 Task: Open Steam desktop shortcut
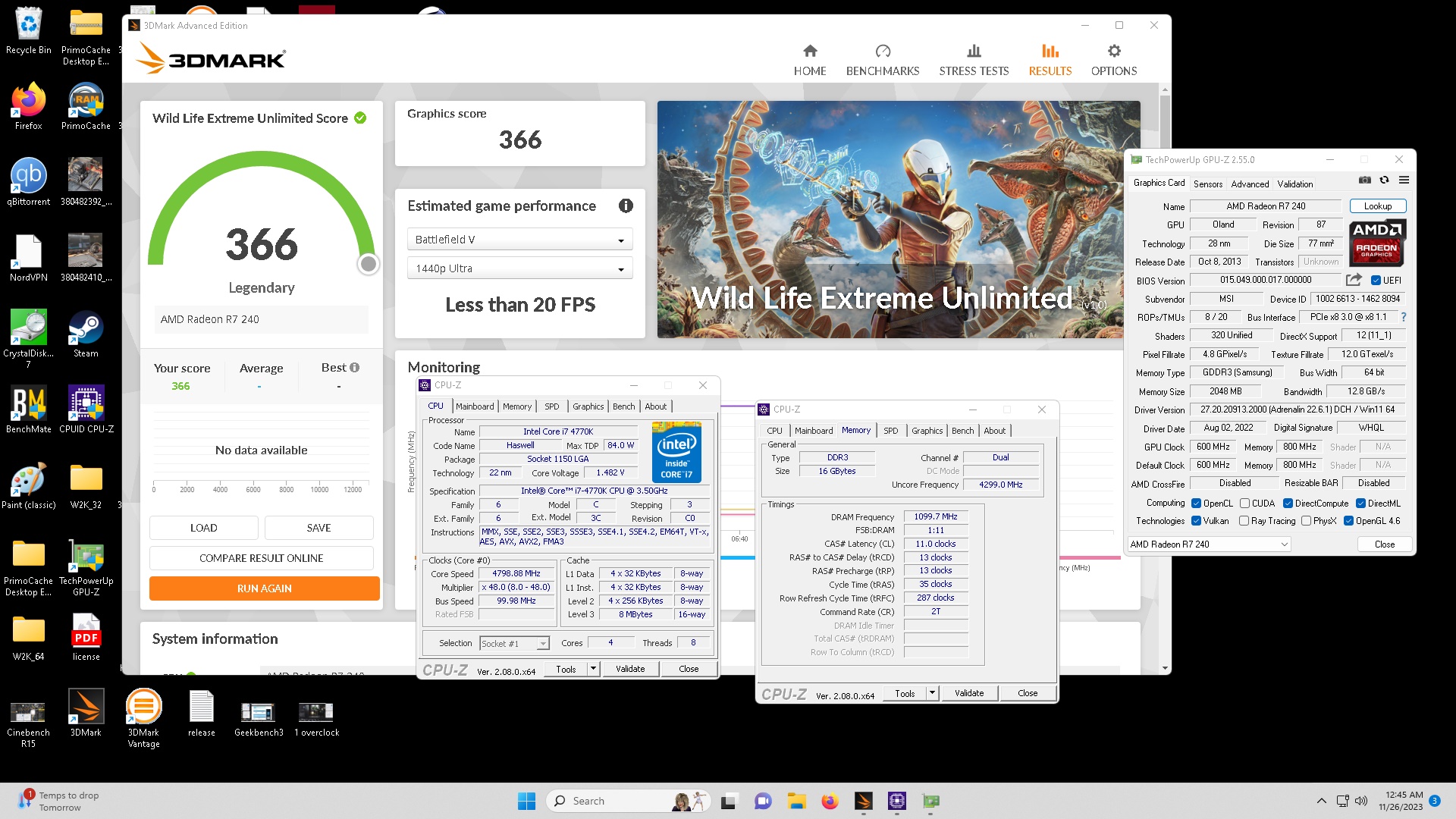pyautogui.click(x=86, y=334)
